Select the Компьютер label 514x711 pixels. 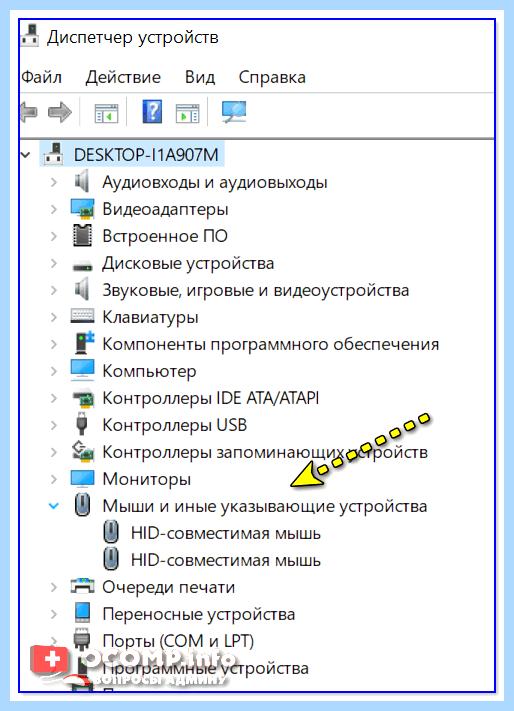point(149,371)
